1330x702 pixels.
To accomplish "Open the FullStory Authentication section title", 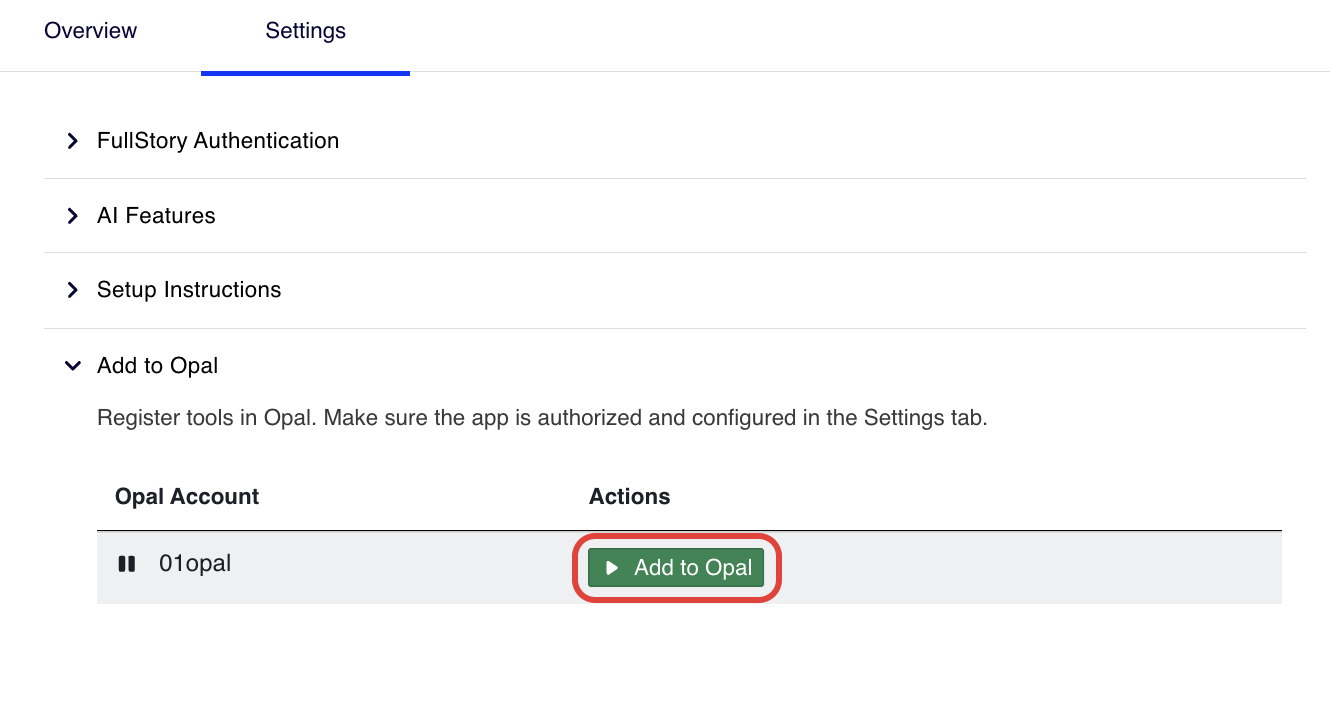I will 218,141.
